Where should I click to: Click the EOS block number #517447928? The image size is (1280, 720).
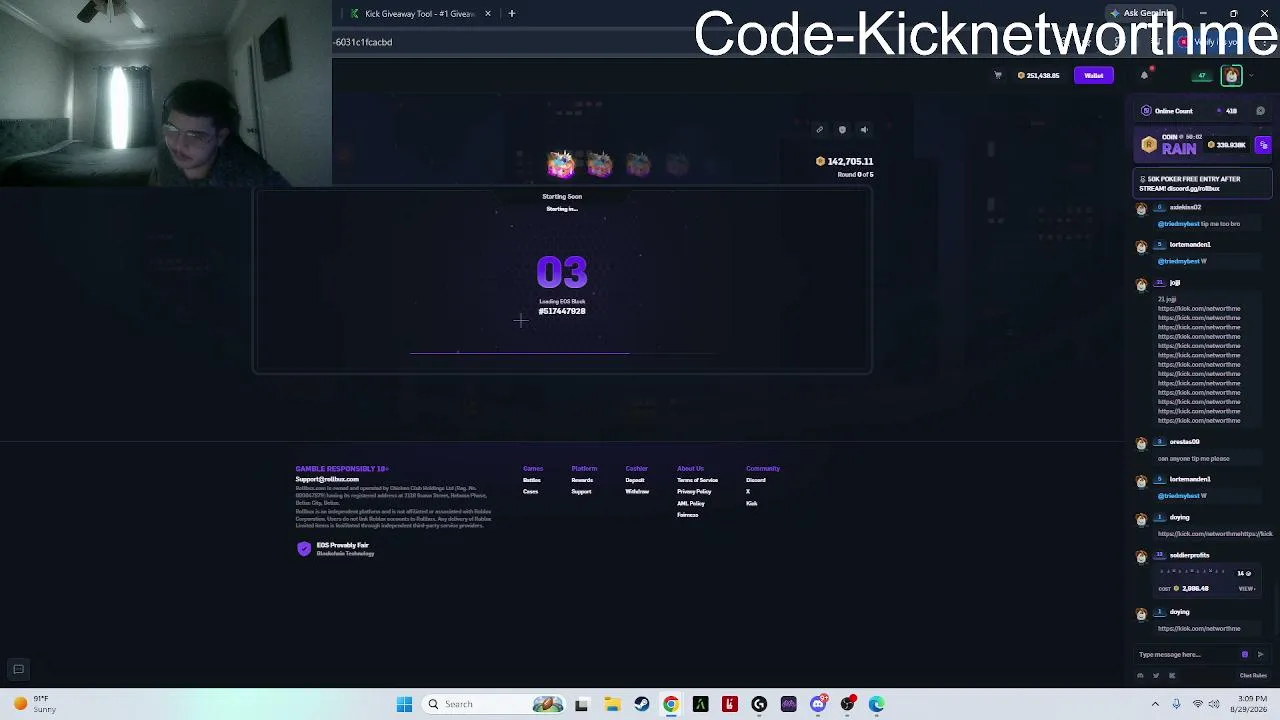[562, 311]
